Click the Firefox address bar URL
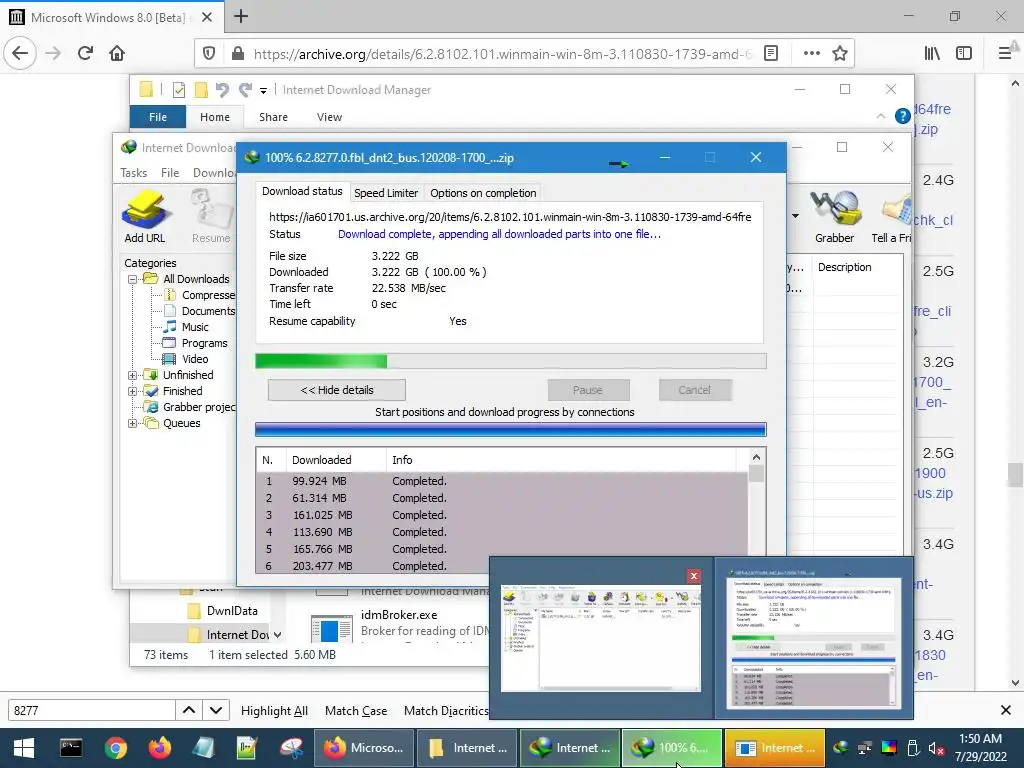This screenshot has width=1024, height=768. [503, 54]
